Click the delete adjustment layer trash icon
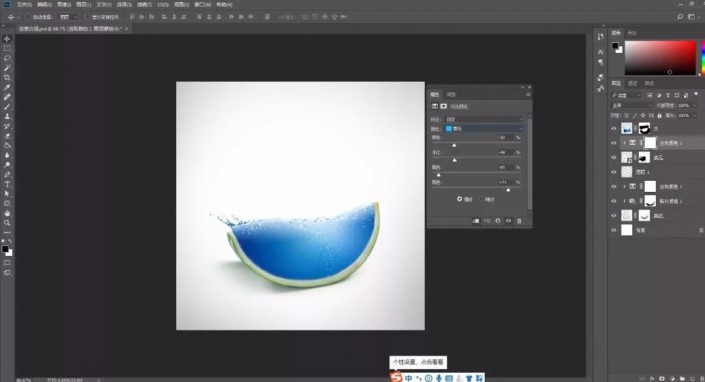705x382 pixels. click(519, 221)
